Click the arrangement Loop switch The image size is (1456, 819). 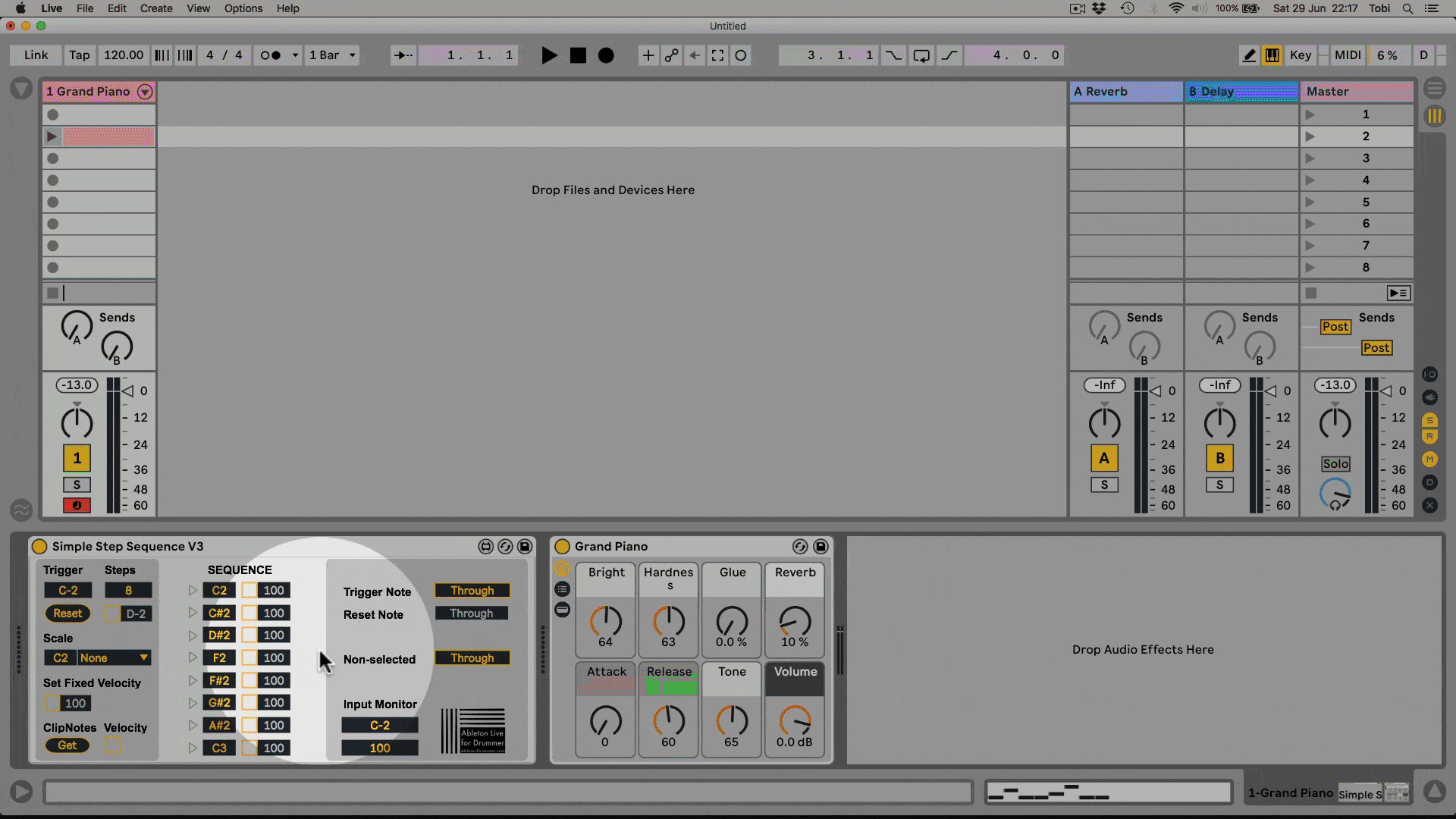[921, 55]
